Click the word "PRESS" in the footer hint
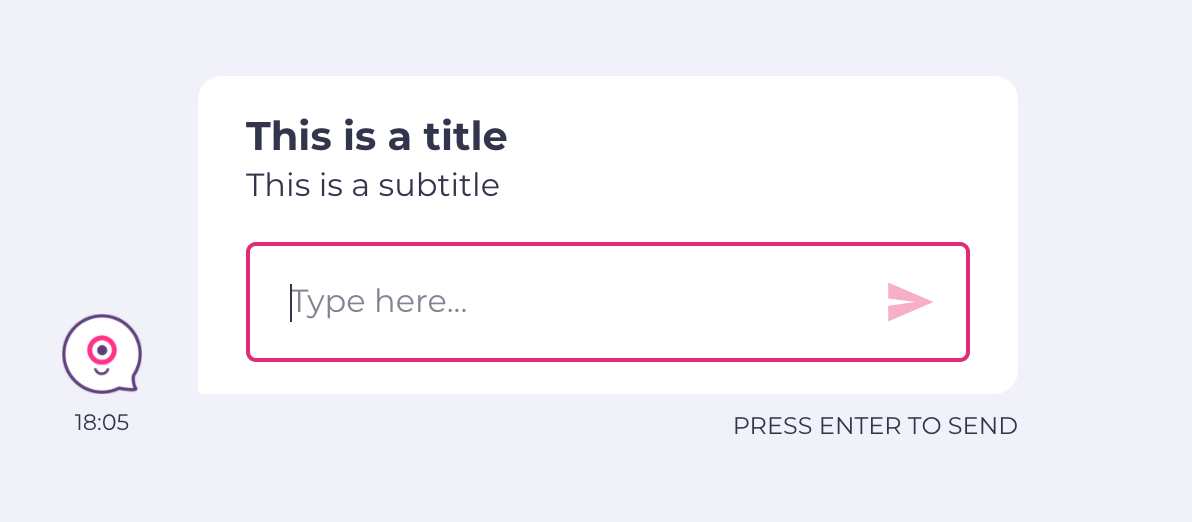 point(772,426)
